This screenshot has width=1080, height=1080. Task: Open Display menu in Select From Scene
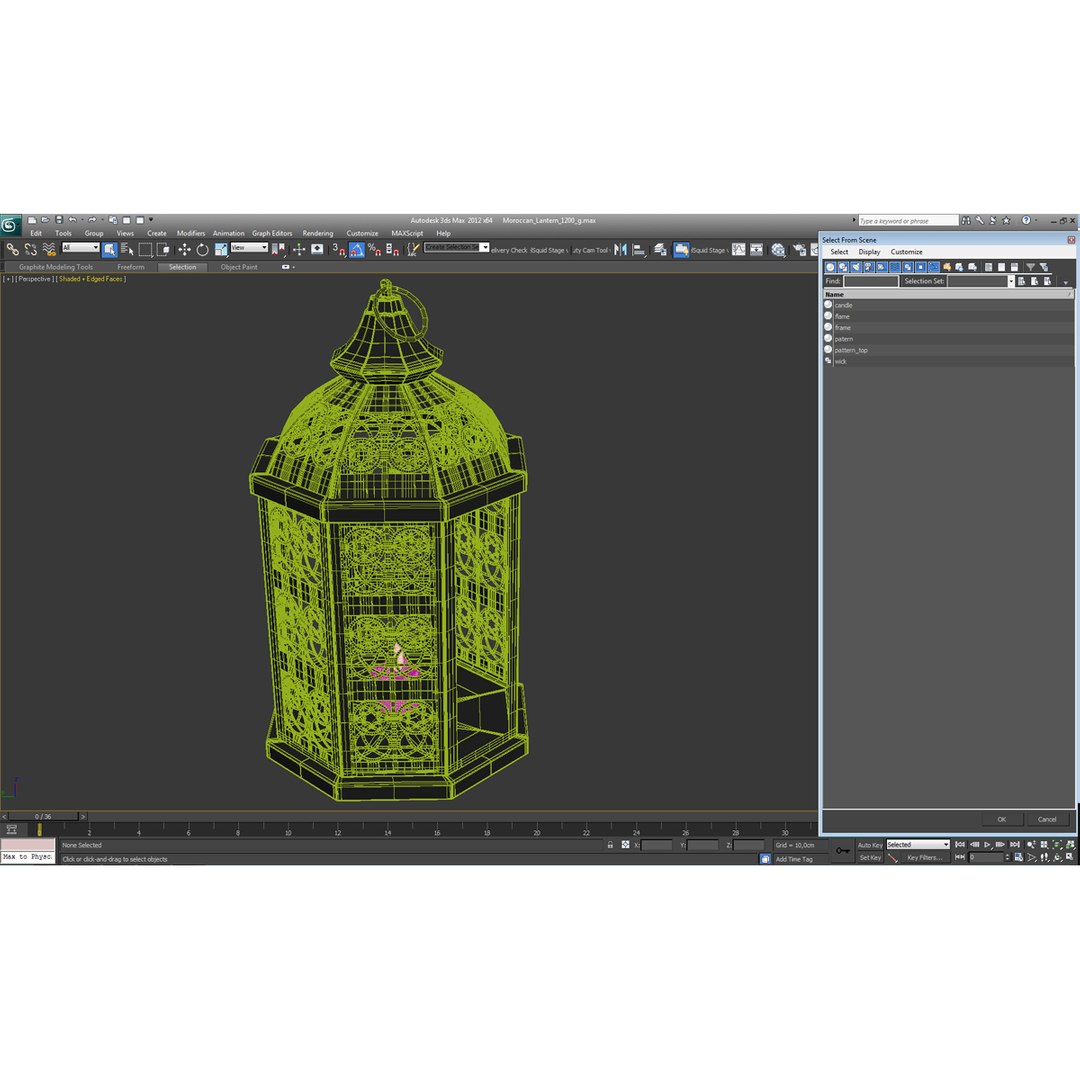pos(869,252)
